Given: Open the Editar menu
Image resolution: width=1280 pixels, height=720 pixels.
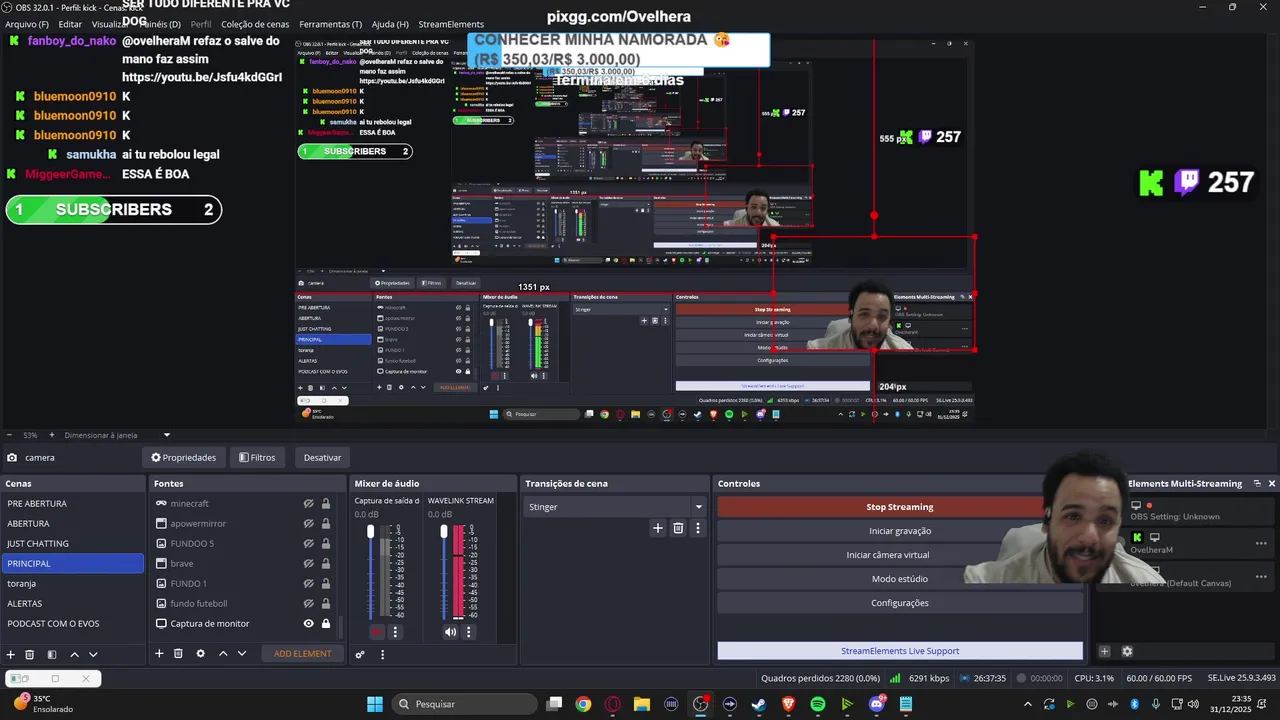Looking at the screenshot, I should pos(70,24).
